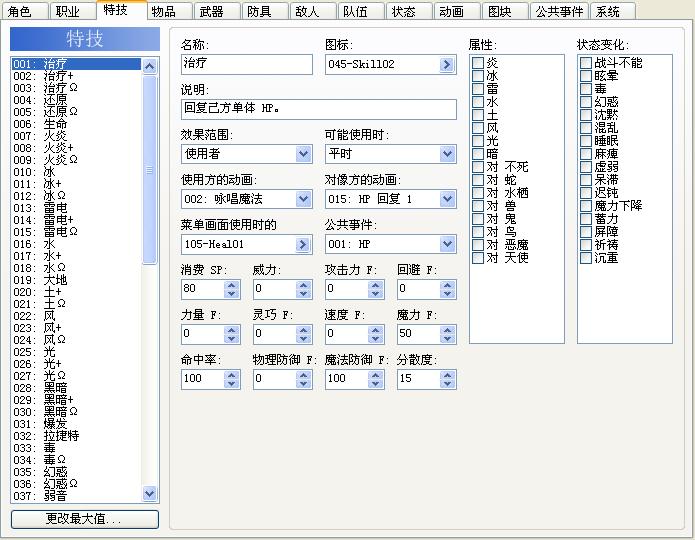Check the 魔力下降 state checkbox
695x540 pixels.
[586, 206]
